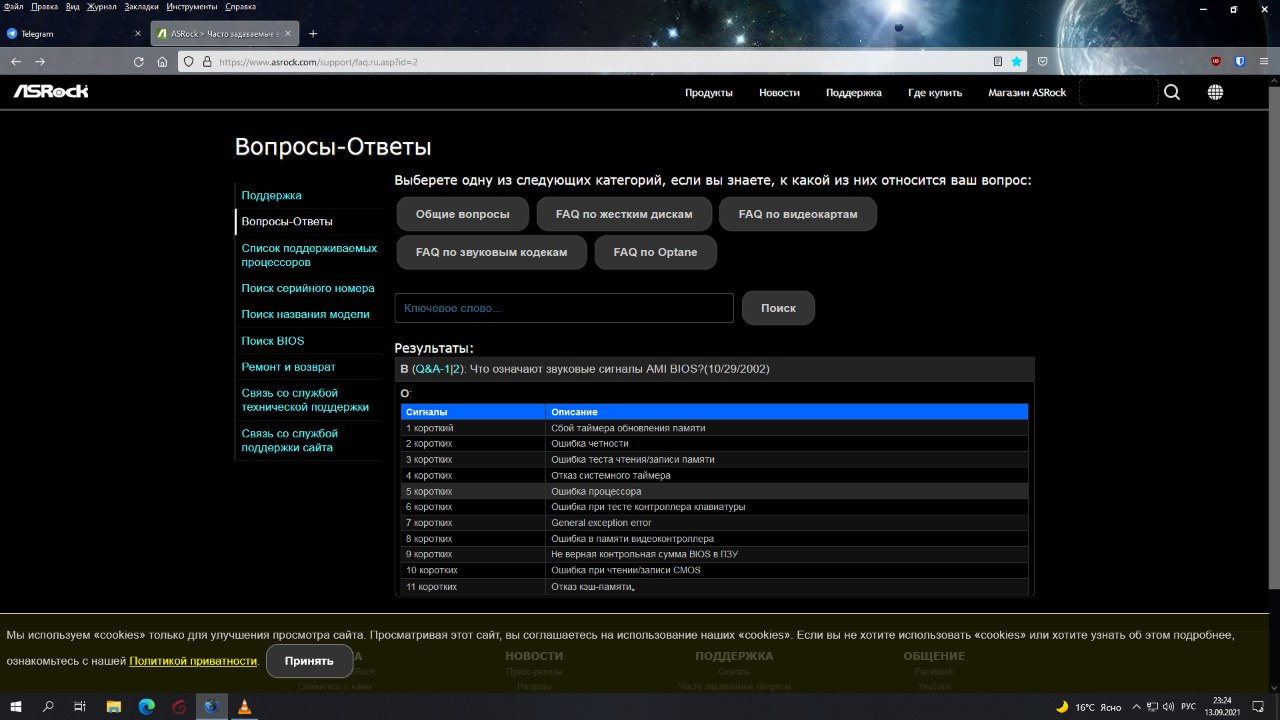The width and height of the screenshot is (1280, 720).
Task: Open the Правка menu
Action: (45, 6)
